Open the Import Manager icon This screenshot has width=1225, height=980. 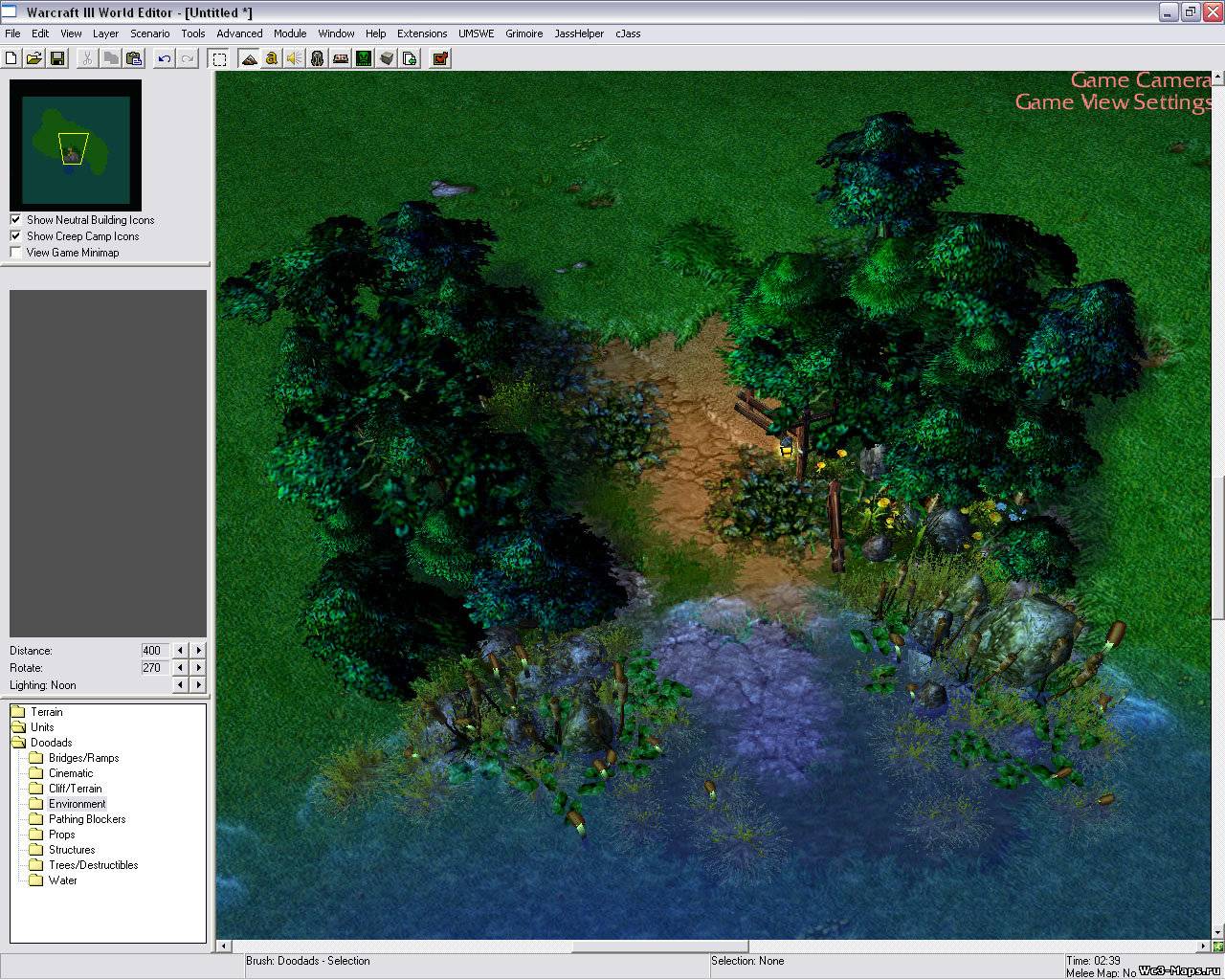(410, 58)
